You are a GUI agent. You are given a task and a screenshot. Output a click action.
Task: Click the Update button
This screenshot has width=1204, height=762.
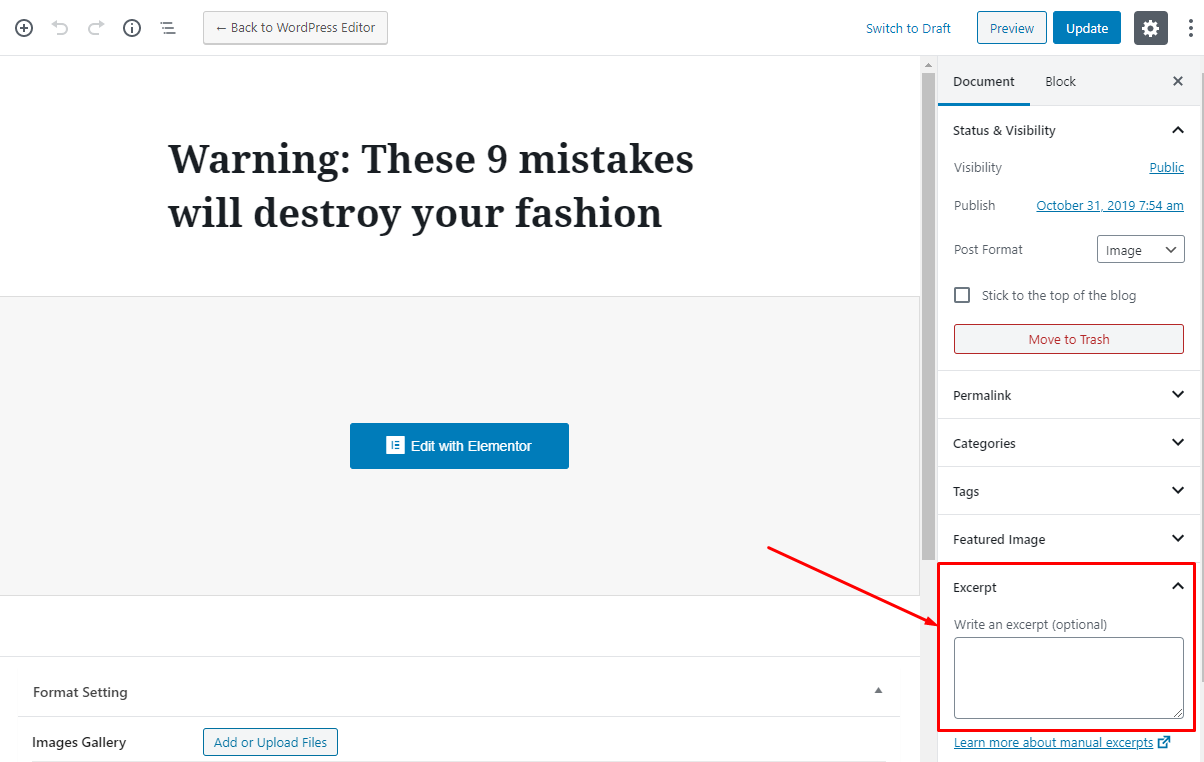click(x=1087, y=28)
